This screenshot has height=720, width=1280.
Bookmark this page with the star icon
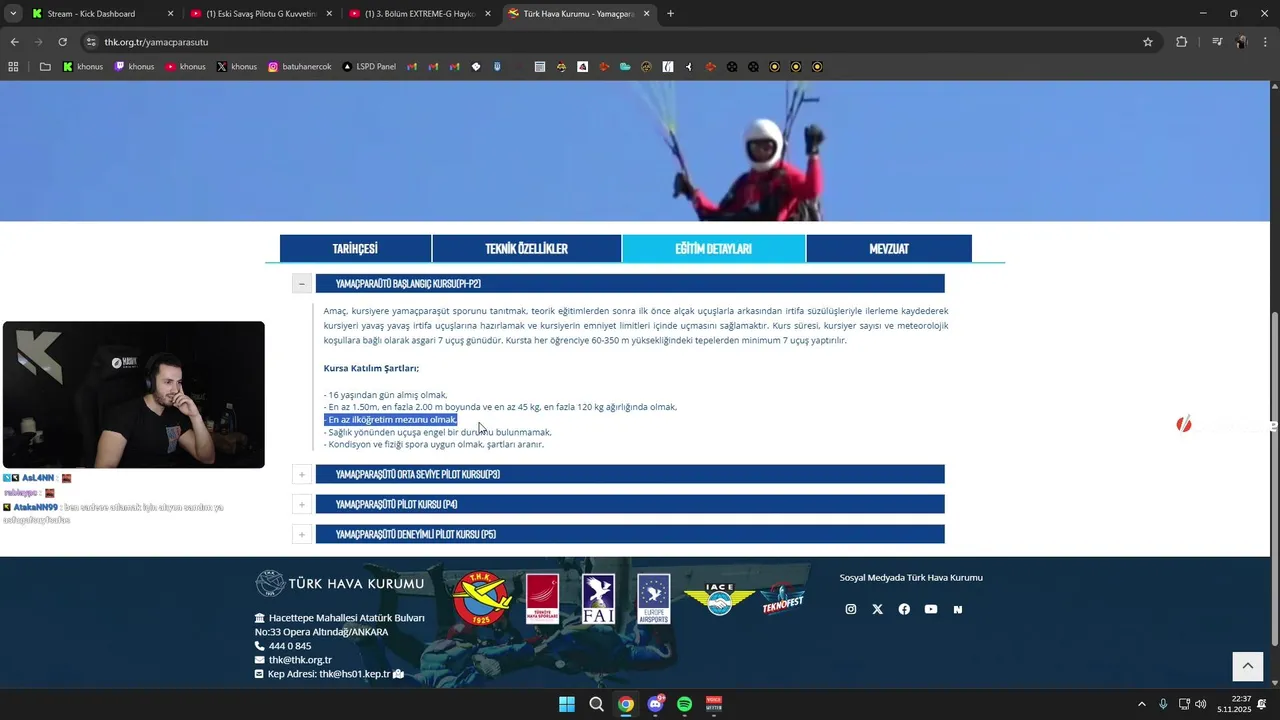pyautogui.click(x=1148, y=42)
